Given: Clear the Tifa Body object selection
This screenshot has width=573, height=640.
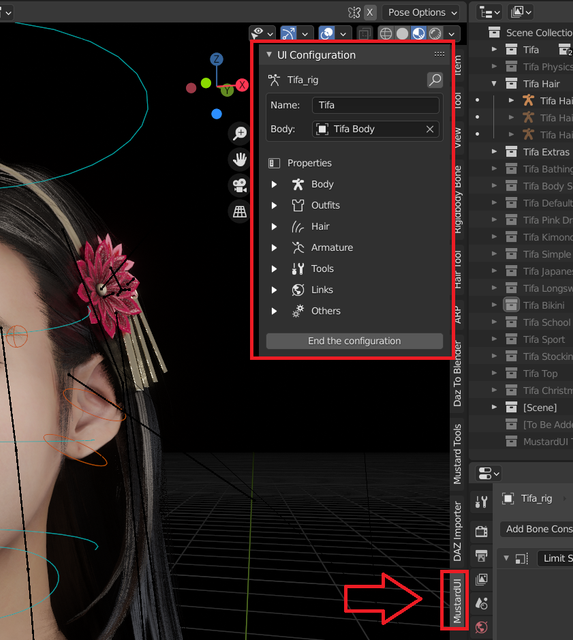Looking at the screenshot, I should click(x=430, y=129).
